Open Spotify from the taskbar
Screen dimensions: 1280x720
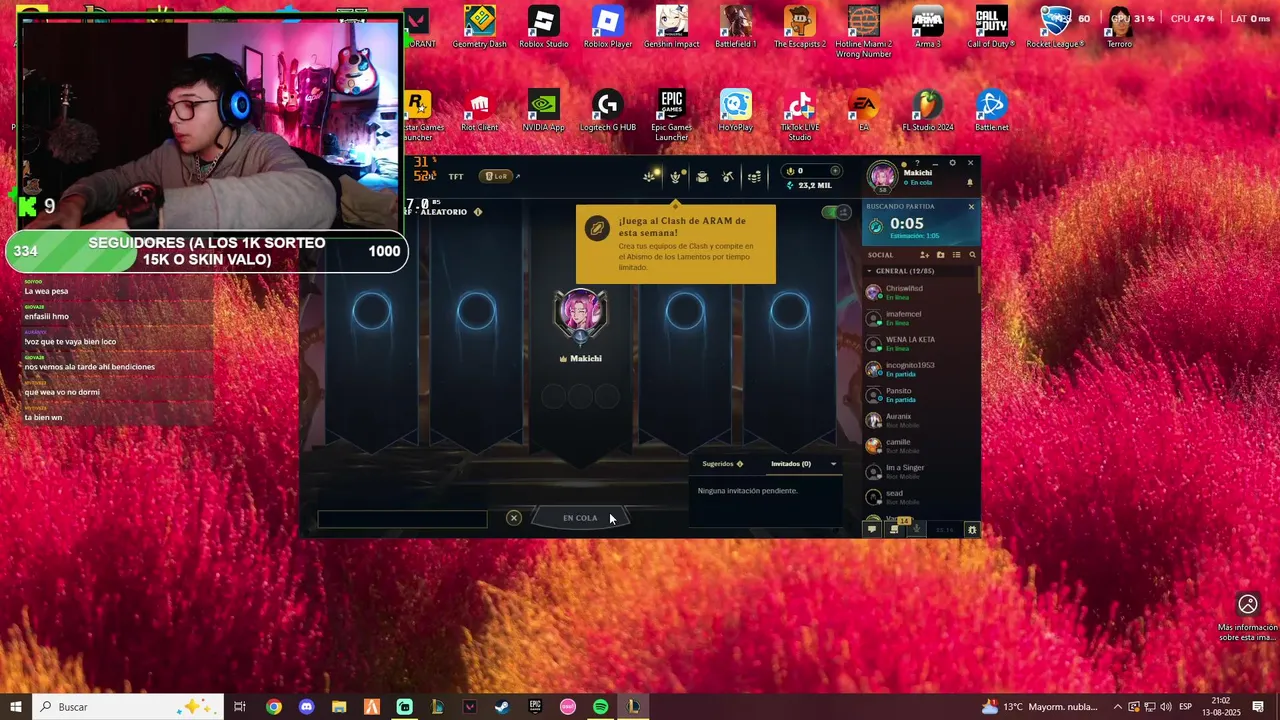point(600,707)
